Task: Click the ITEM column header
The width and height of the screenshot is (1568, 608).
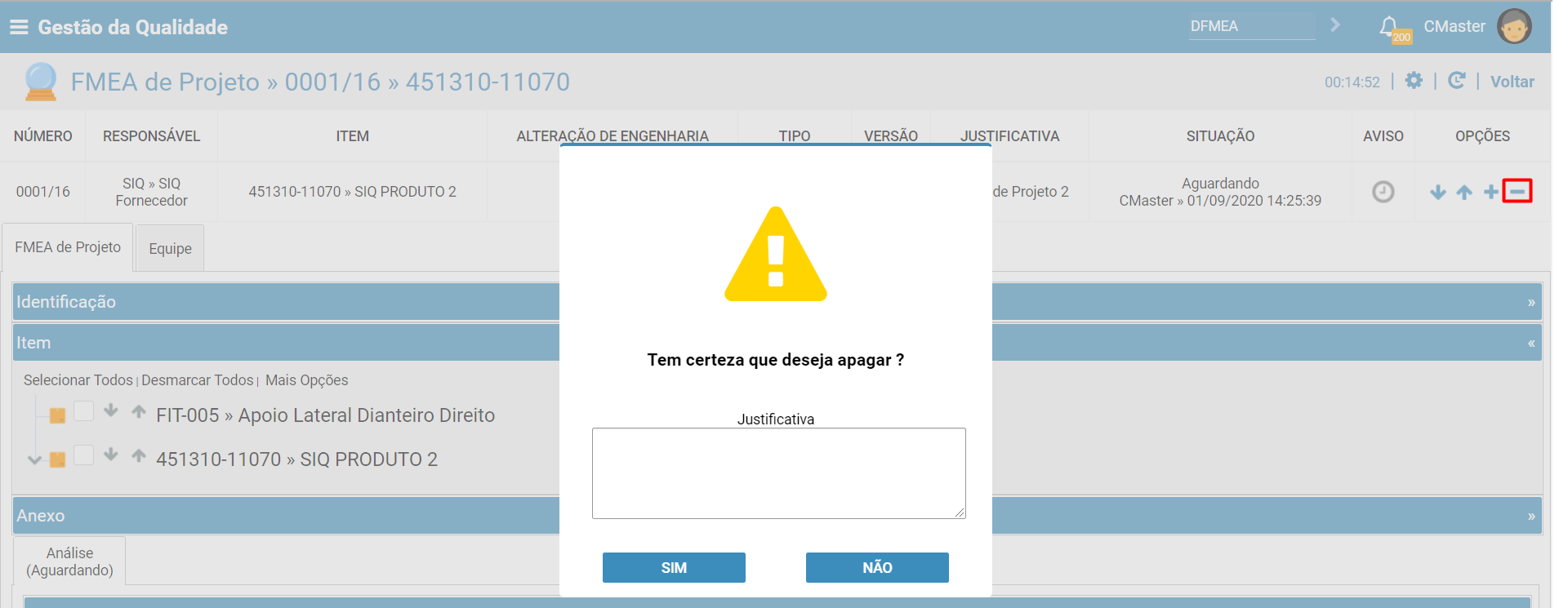Action: pyautogui.click(x=352, y=136)
